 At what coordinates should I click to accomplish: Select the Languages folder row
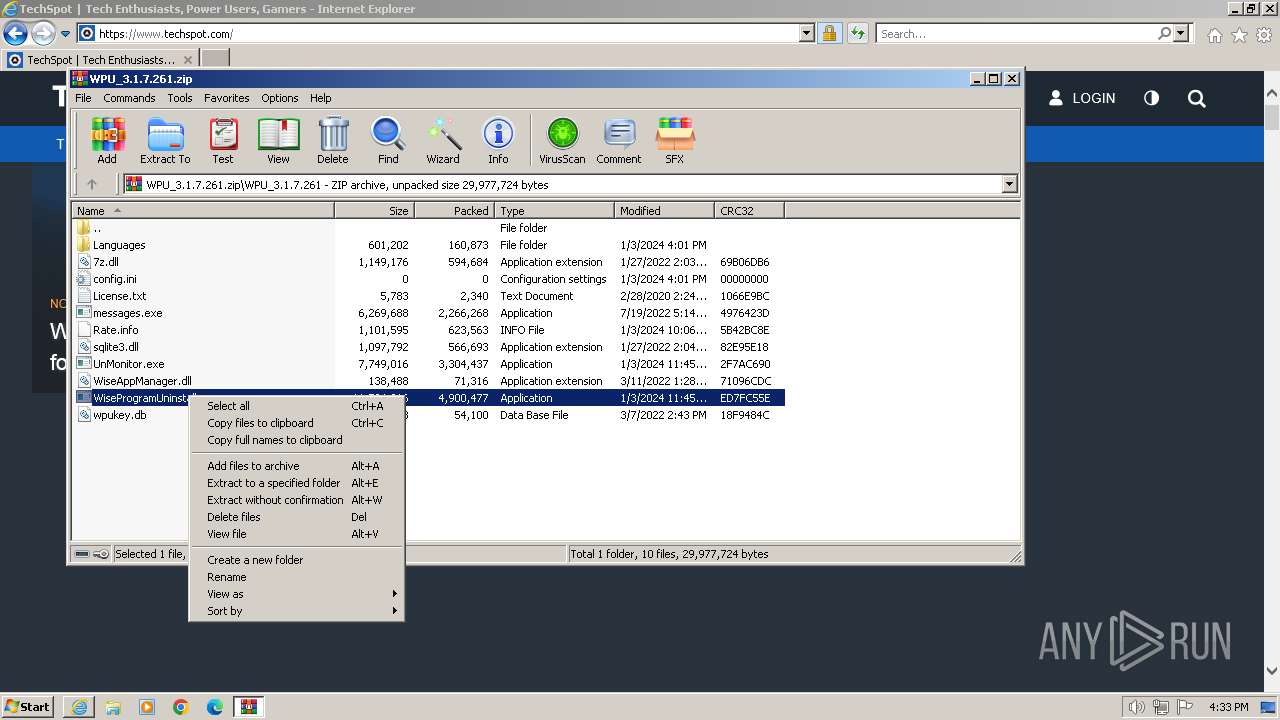[x=428, y=245]
